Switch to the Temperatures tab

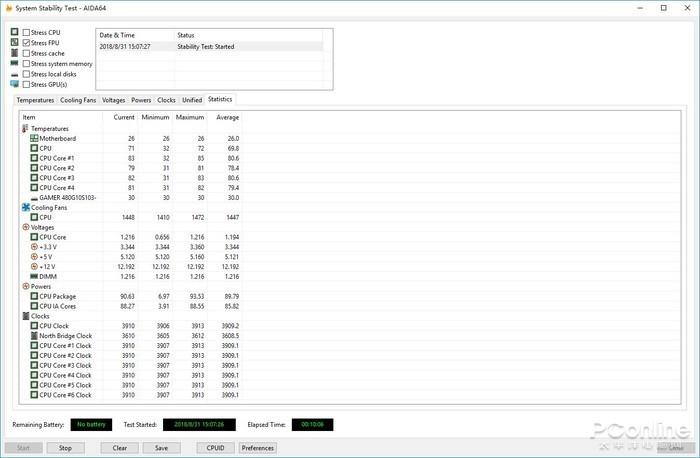(x=35, y=100)
